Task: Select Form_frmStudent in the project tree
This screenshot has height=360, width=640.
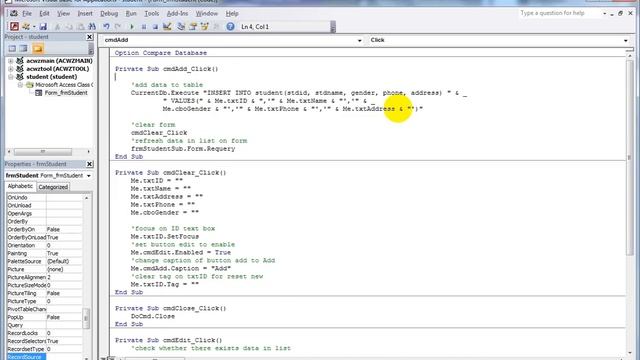Action: point(65,93)
